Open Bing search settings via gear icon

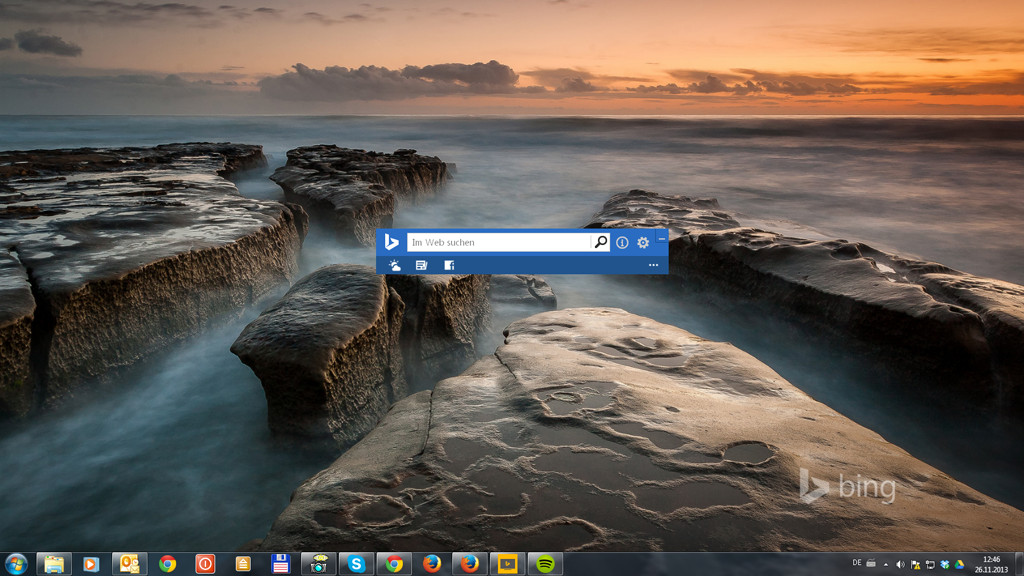point(641,241)
